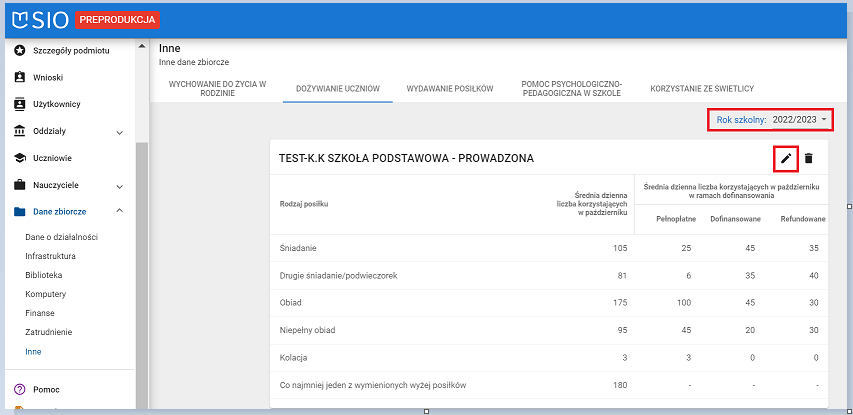Click value 100 in Obiad row
Image resolution: width=853 pixels, height=415 pixels.
[682, 303]
